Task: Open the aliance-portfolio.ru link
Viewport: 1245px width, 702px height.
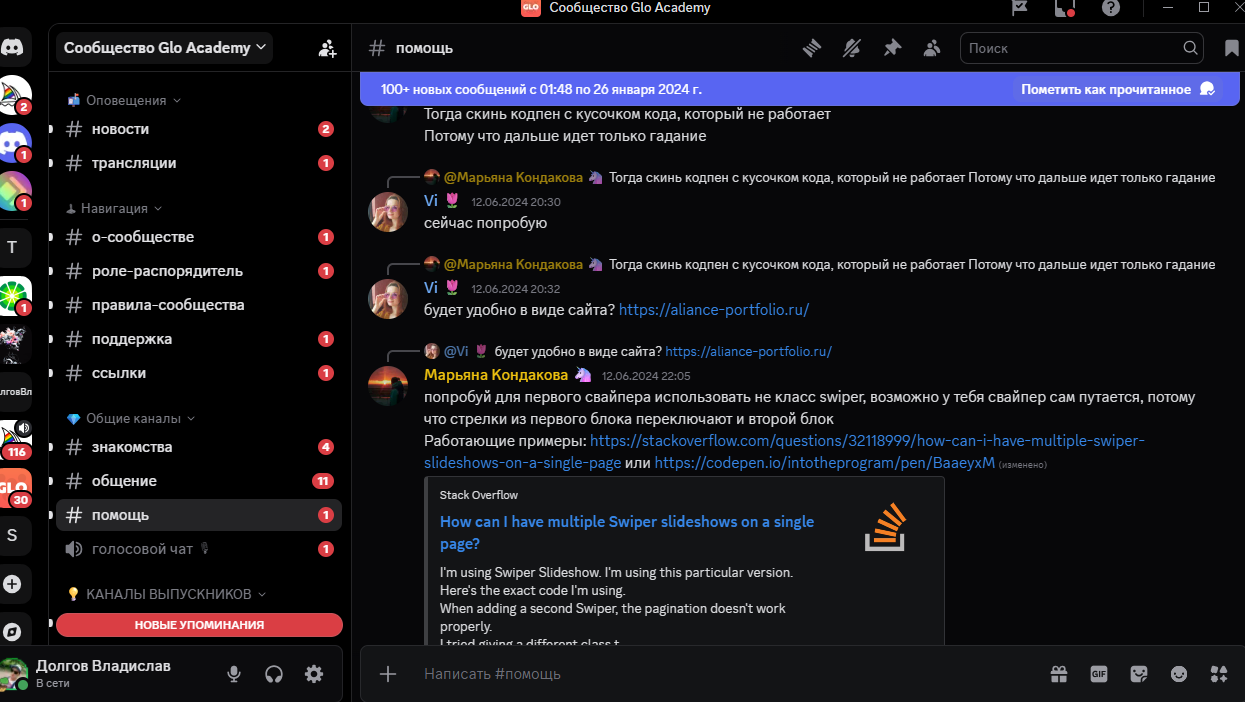Action: [713, 309]
